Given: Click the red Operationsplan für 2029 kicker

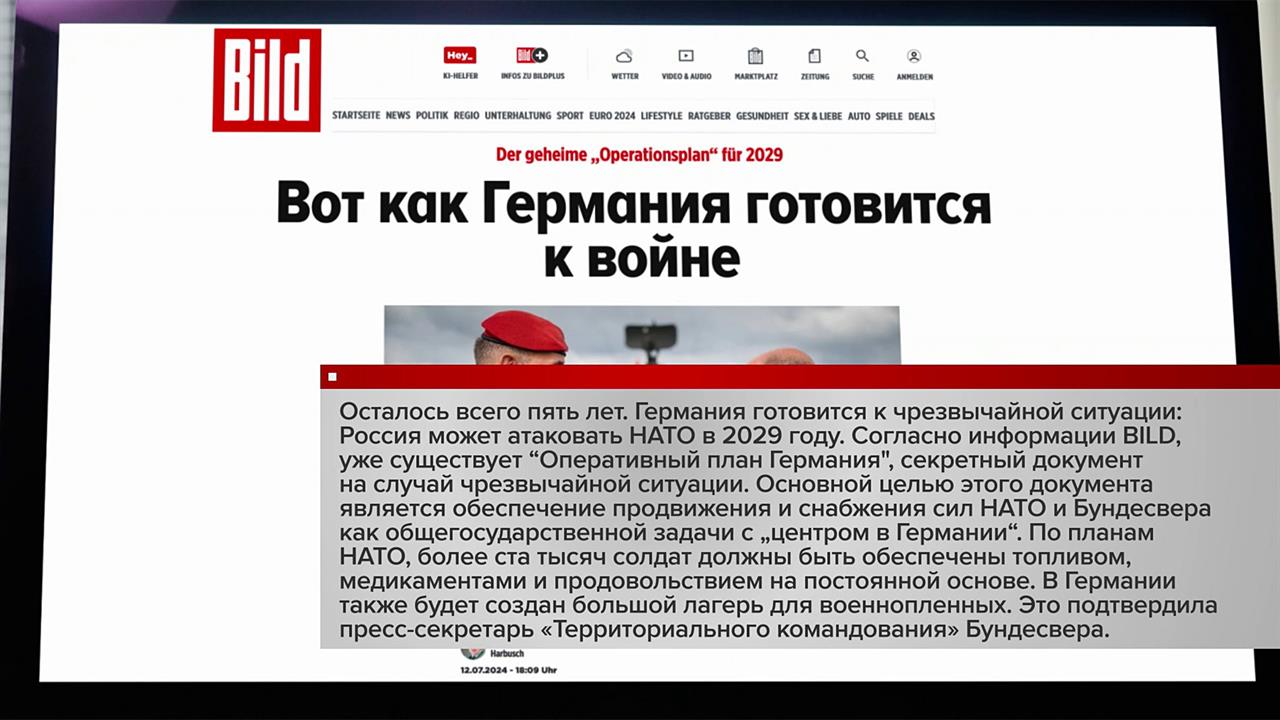Looking at the screenshot, I should pyautogui.click(x=639, y=155).
